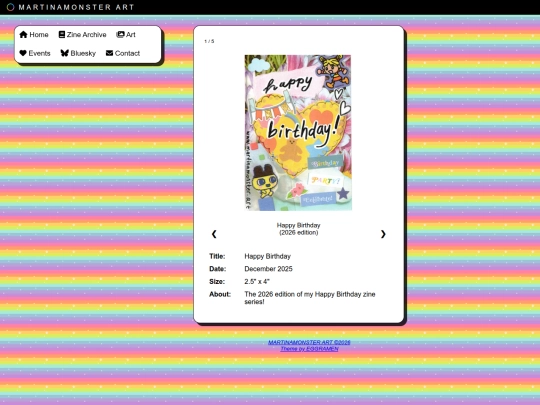Open the MARTINAMONSTER ART ©2026 footer link
The width and height of the screenshot is (540, 405).
[x=309, y=342]
